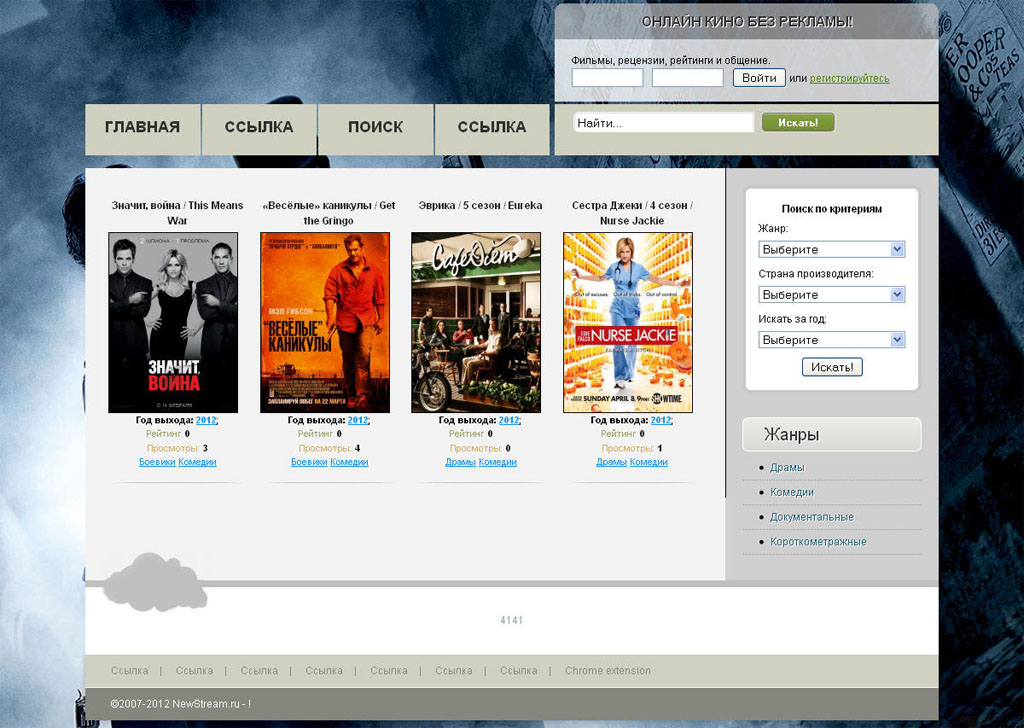Image resolution: width=1024 pixels, height=728 pixels.
Task: Open the Nurse Jackie poster thumbnail
Action: (628, 322)
